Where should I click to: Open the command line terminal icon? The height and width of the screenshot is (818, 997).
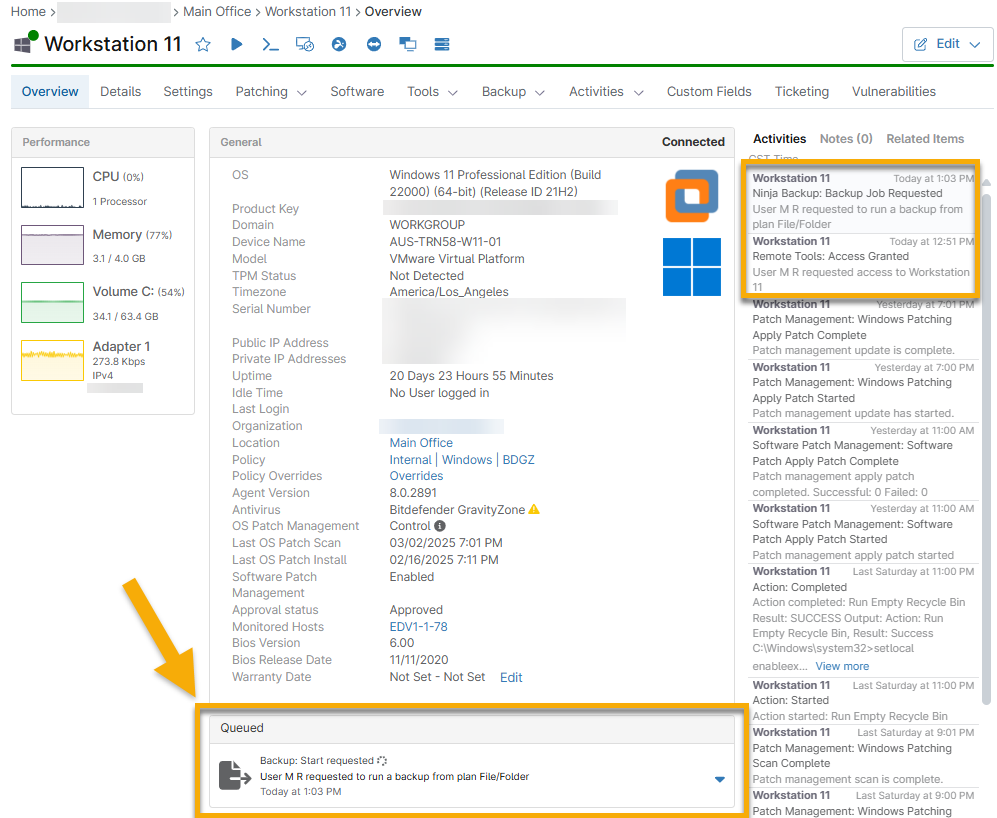pos(270,44)
